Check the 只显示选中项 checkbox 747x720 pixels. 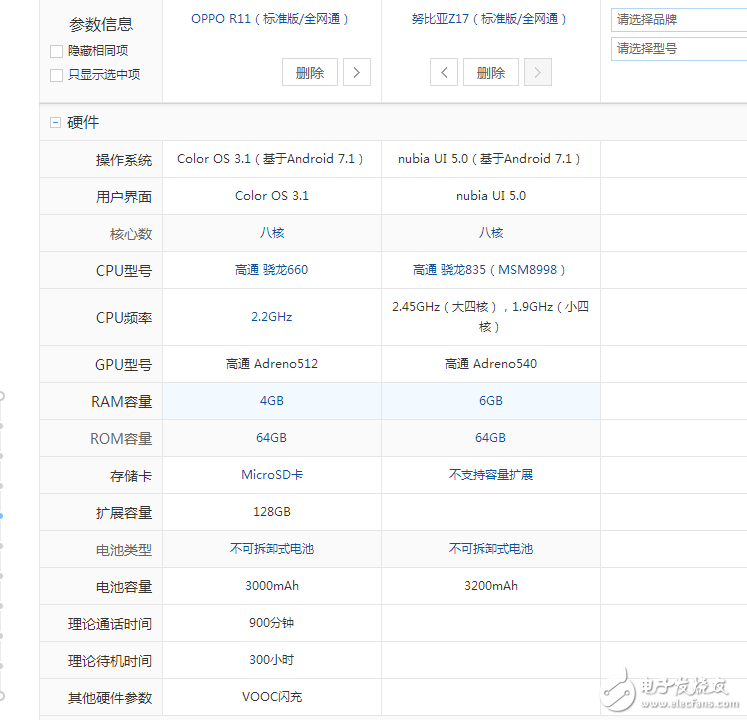[56, 75]
